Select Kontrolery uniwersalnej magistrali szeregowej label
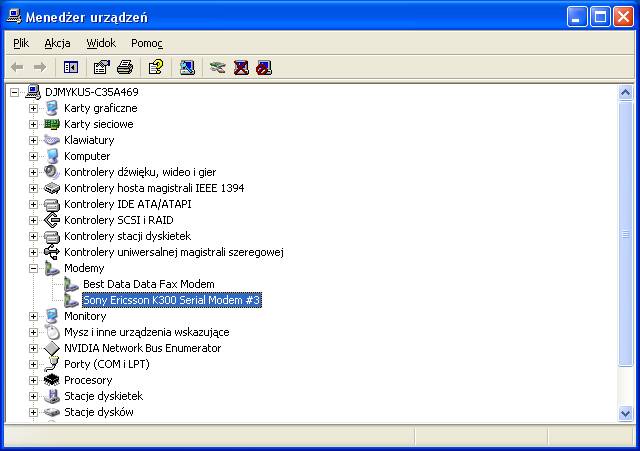Image resolution: width=640 pixels, height=451 pixels. point(173,252)
